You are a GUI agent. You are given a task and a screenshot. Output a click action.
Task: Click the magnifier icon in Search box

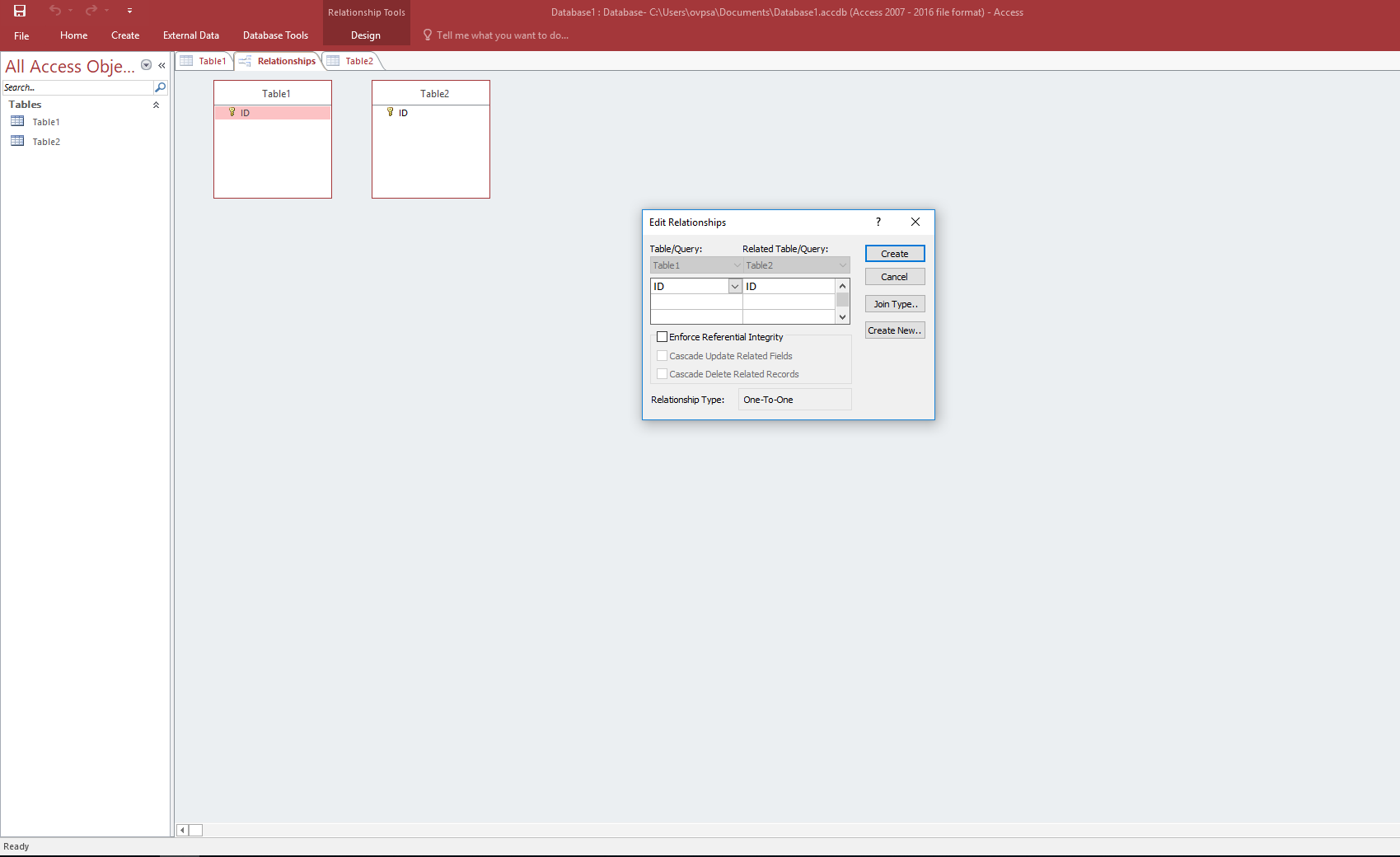click(161, 87)
